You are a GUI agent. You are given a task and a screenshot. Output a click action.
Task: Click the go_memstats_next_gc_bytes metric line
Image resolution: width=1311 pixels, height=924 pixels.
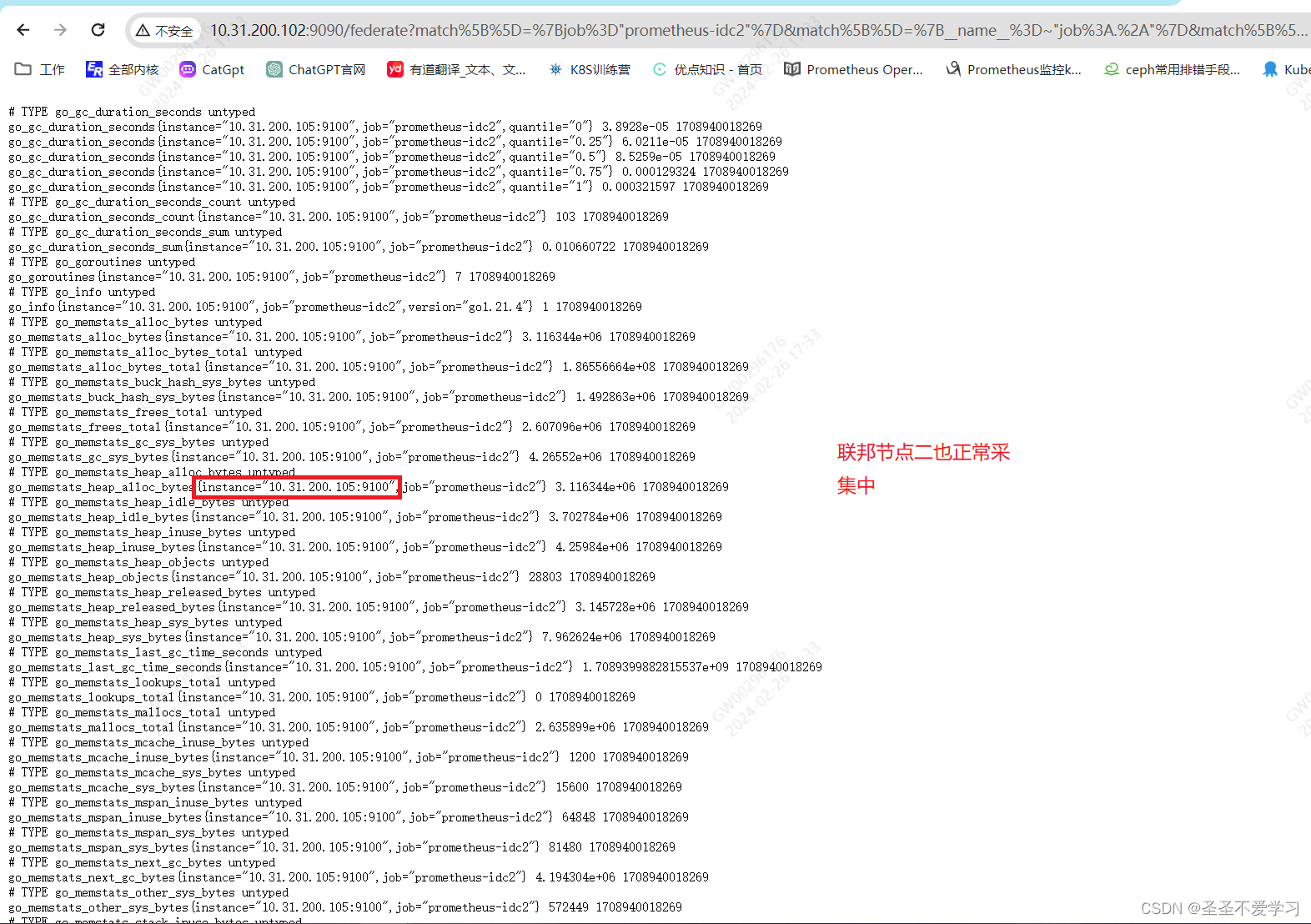[x=359, y=877]
